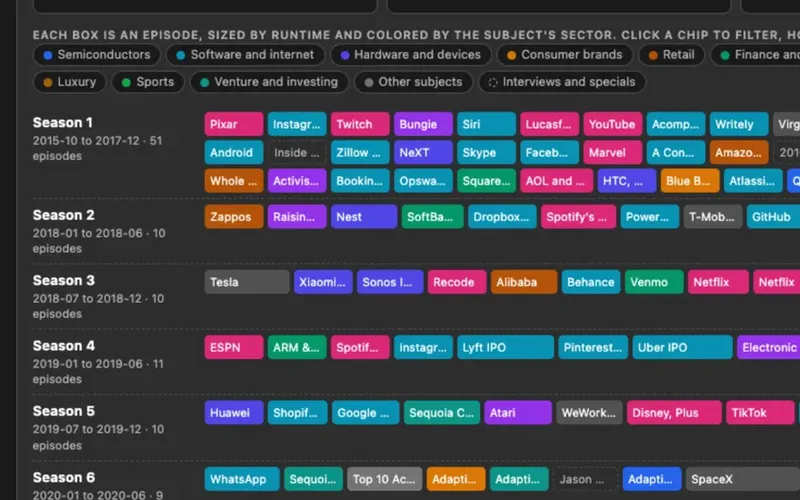
Task: Open the Alibaba episode
Action: coord(524,282)
